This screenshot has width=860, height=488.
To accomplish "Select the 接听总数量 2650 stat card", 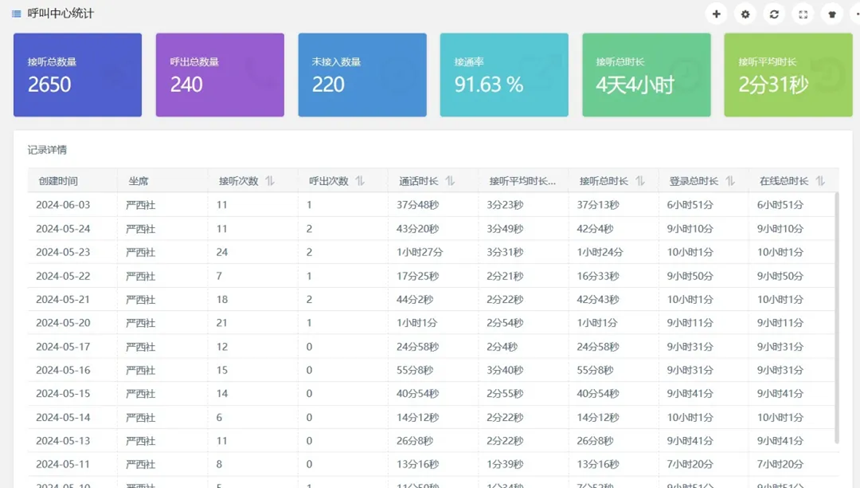I will coord(77,75).
